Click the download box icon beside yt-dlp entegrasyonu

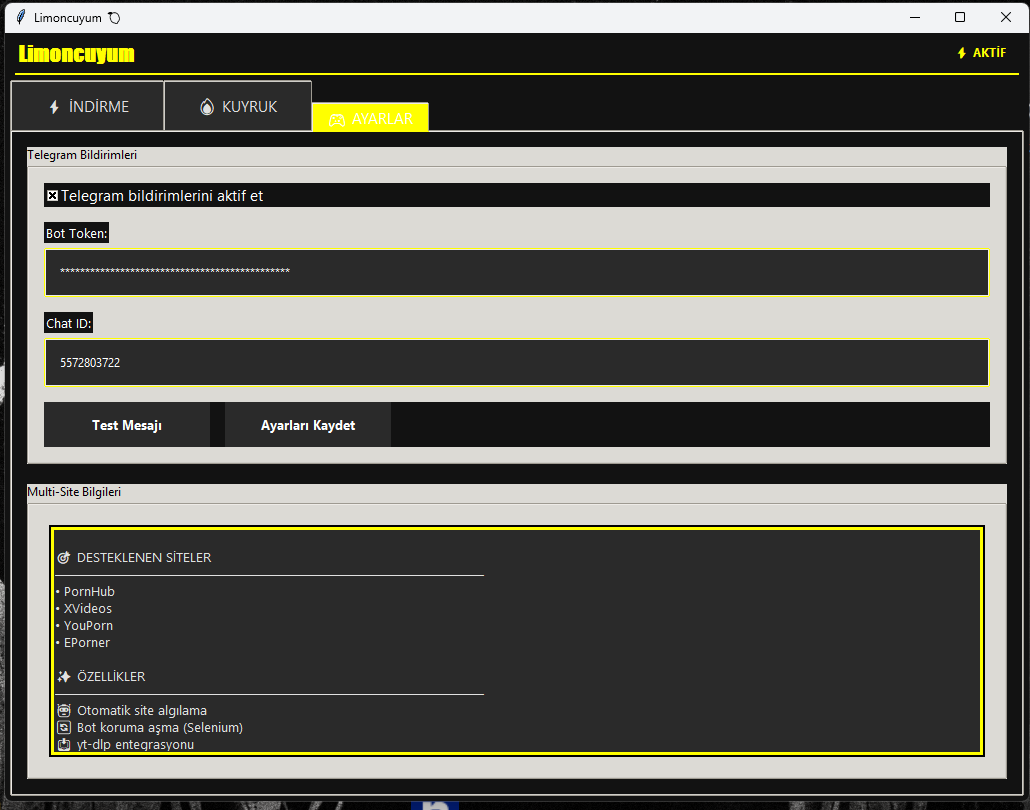point(64,744)
